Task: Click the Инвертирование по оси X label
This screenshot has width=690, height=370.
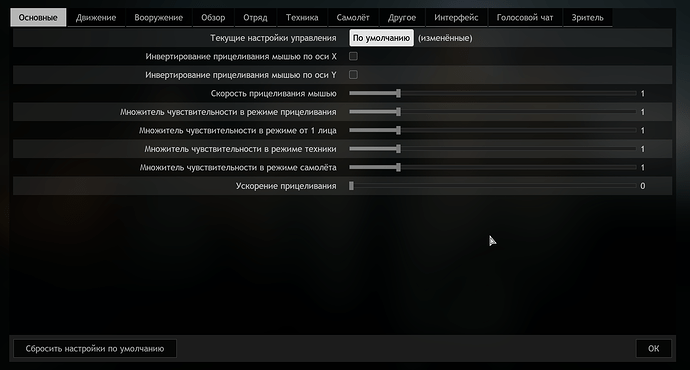Action: pos(241,57)
